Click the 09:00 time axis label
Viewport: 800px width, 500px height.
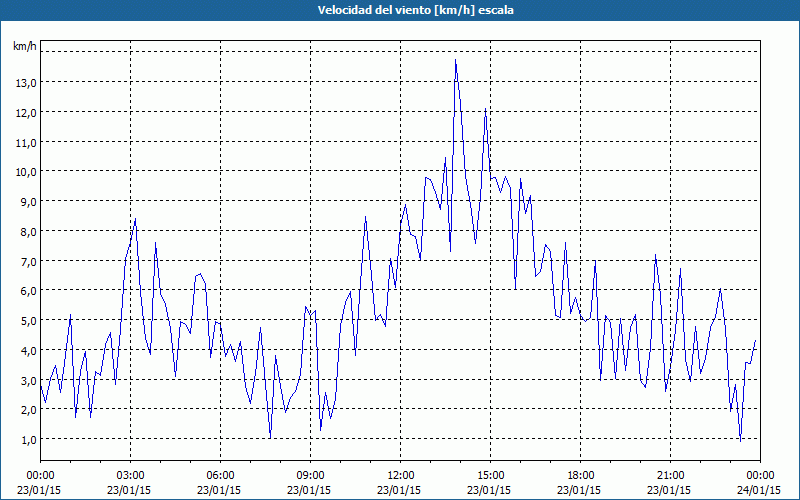[310, 476]
